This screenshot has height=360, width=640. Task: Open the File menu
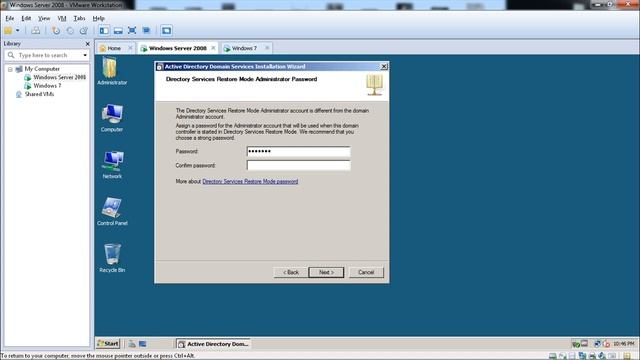coord(10,18)
